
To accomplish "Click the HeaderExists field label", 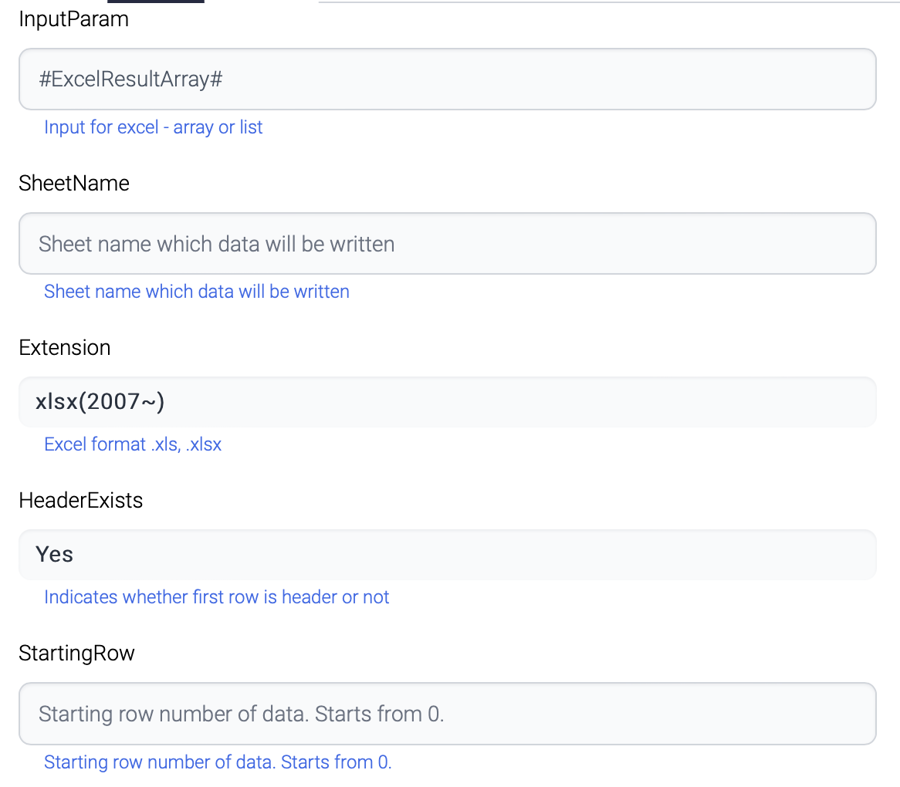I will 80,500.
